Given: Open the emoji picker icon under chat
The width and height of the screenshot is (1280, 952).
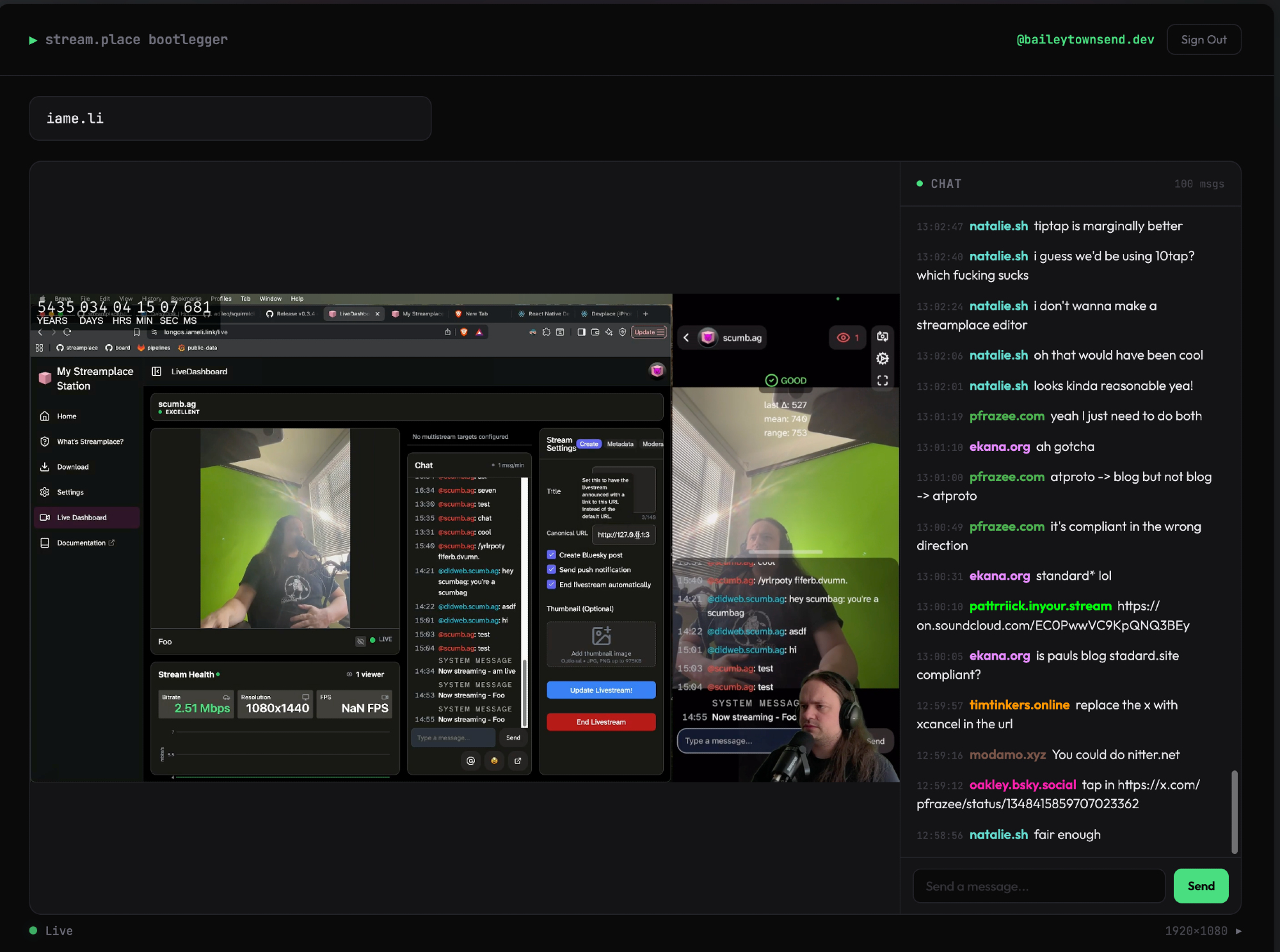Looking at the screenshot, I should [494, 761].
